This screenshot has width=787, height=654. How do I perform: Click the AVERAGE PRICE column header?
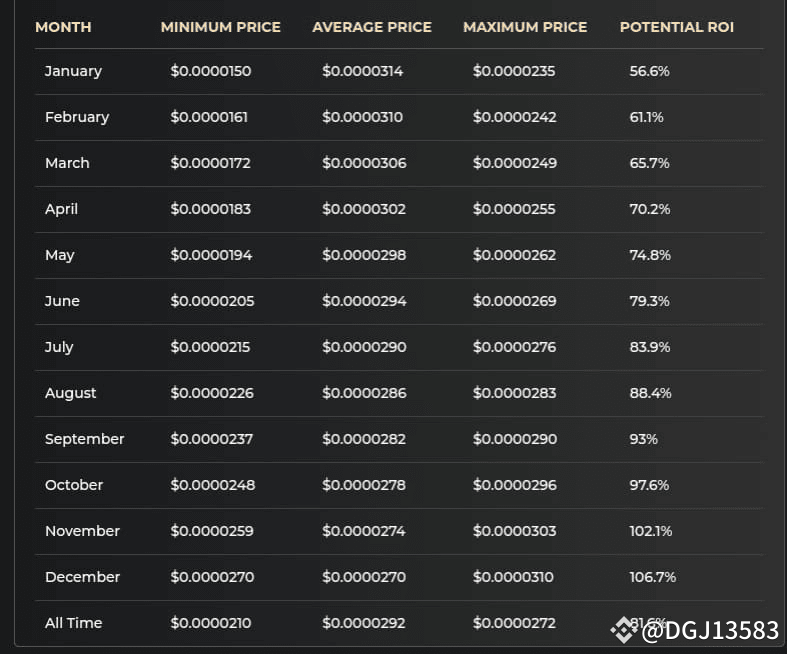tap(372, 27)
